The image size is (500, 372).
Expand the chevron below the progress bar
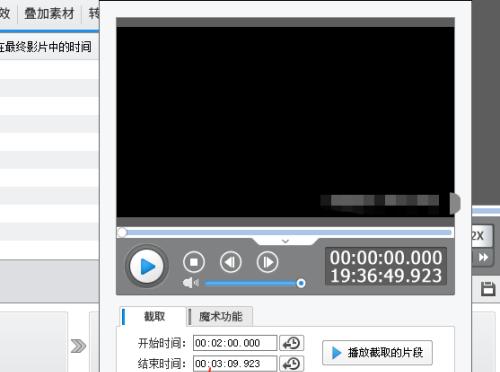click(285, 241)
